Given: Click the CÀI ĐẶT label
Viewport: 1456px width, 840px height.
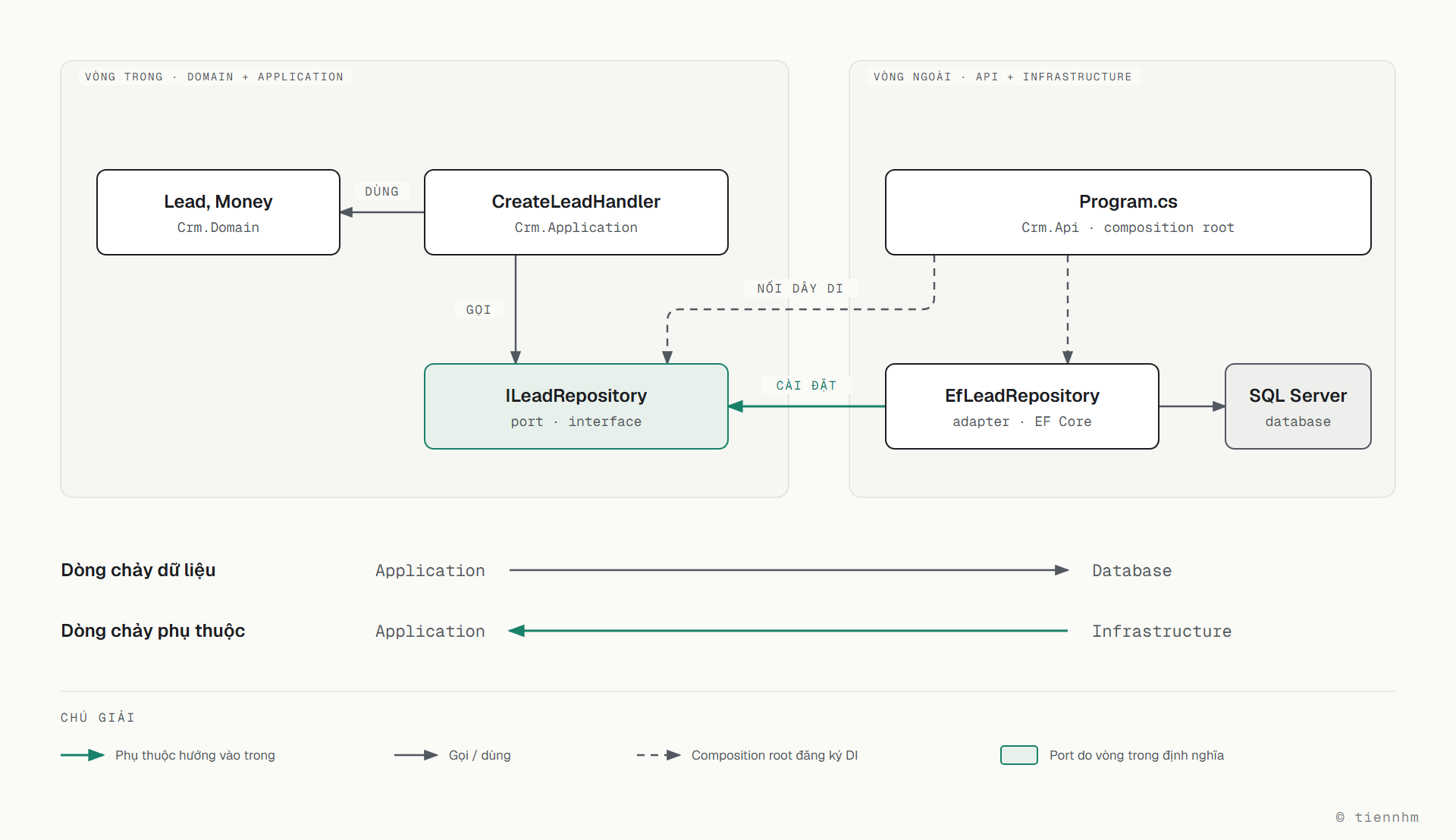Looking at the screenshot, I should pyautogui.click(x=806, y=385).
